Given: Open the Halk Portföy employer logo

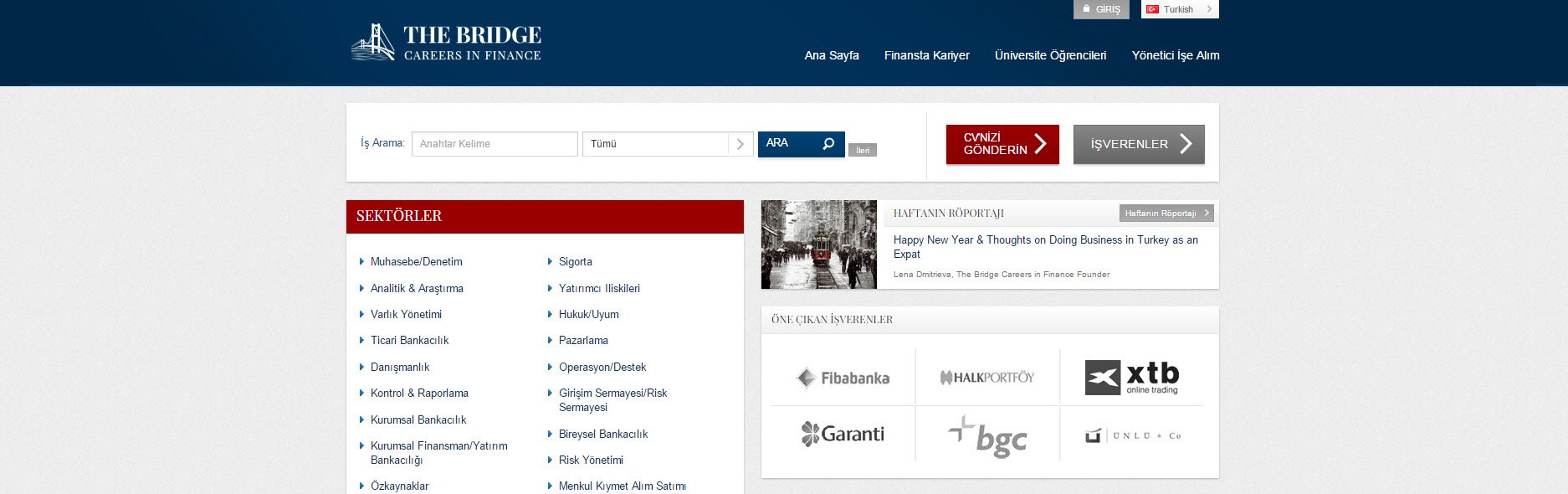Looking at the screenshot, I should coord(987,378).
